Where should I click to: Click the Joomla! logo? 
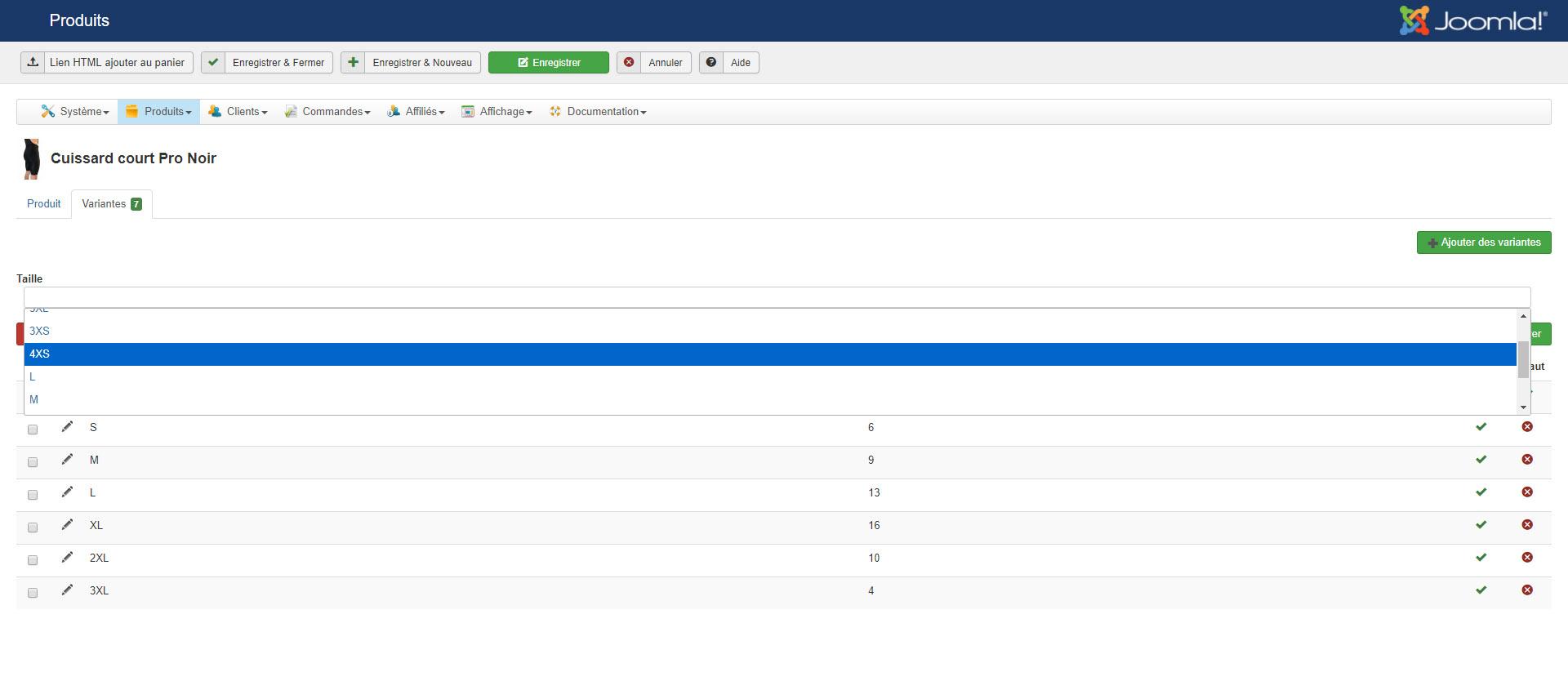(x=1473, y=20)
